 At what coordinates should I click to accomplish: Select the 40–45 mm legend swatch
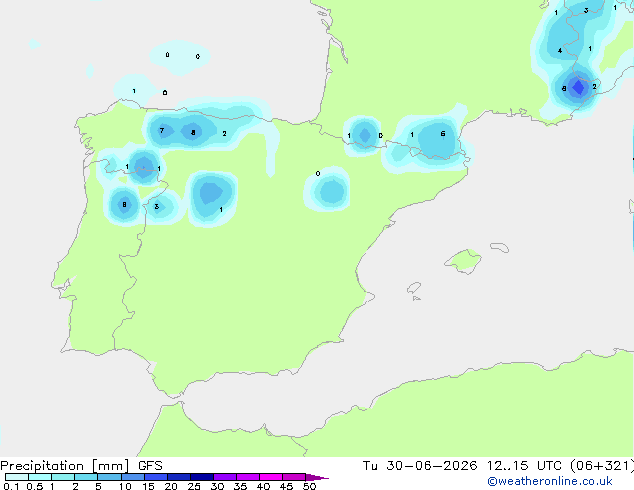(x=271, y=477)
